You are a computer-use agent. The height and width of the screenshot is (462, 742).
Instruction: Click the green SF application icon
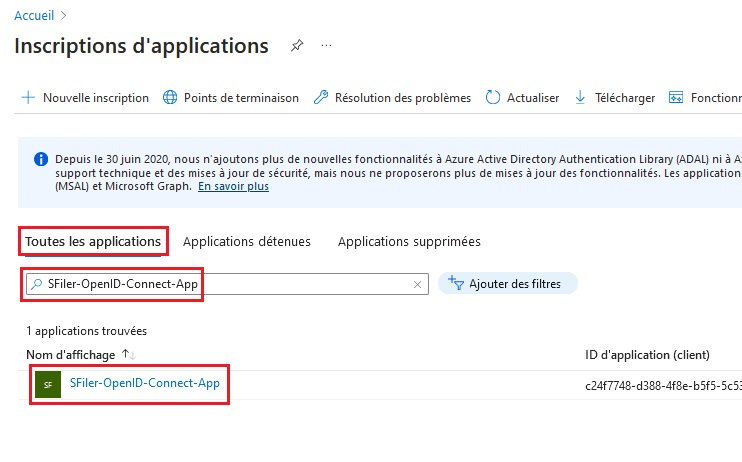[x=48, y=384]
